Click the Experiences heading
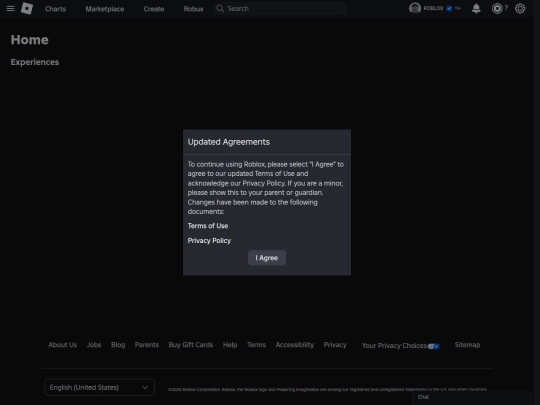This screenshot has width=540, height=405. (34, 62)
